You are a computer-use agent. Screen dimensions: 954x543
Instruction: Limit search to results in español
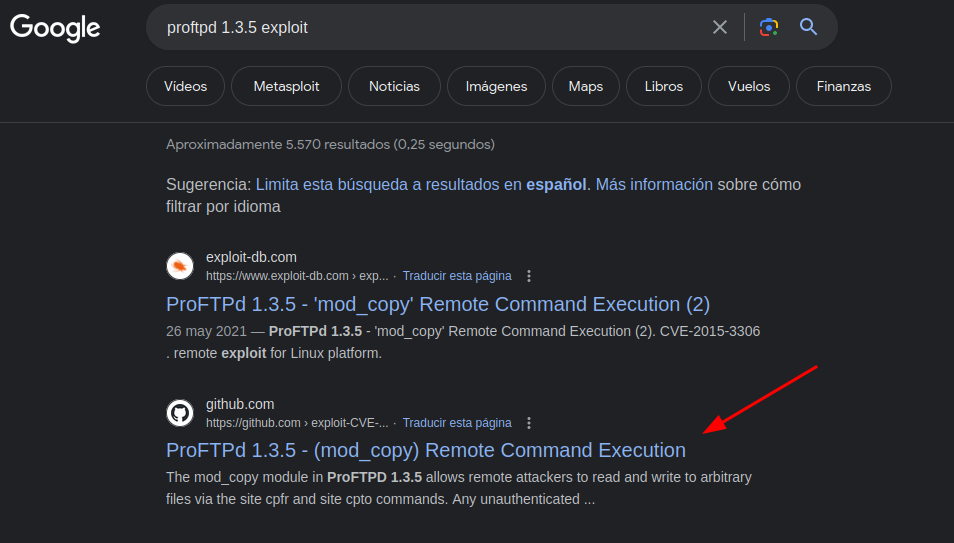click(x=421, y=184)
